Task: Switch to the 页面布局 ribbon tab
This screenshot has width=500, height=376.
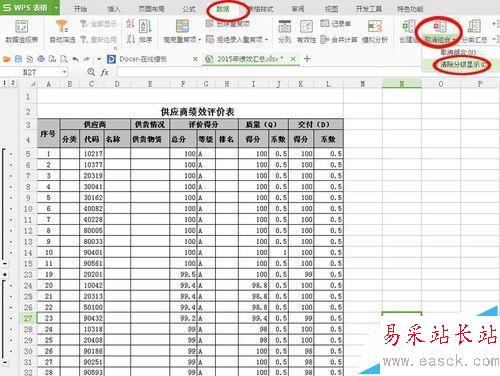Action: (x=151, y=9)
